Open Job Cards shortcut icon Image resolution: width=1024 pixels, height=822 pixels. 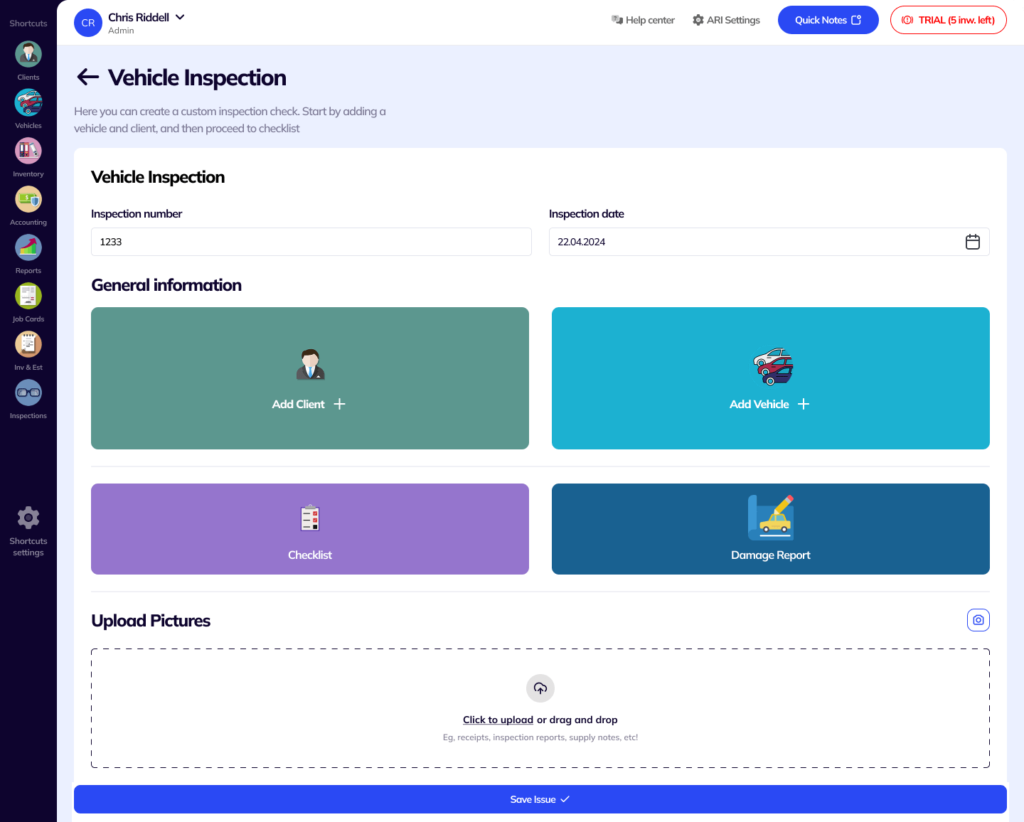[x=28, y=296]
